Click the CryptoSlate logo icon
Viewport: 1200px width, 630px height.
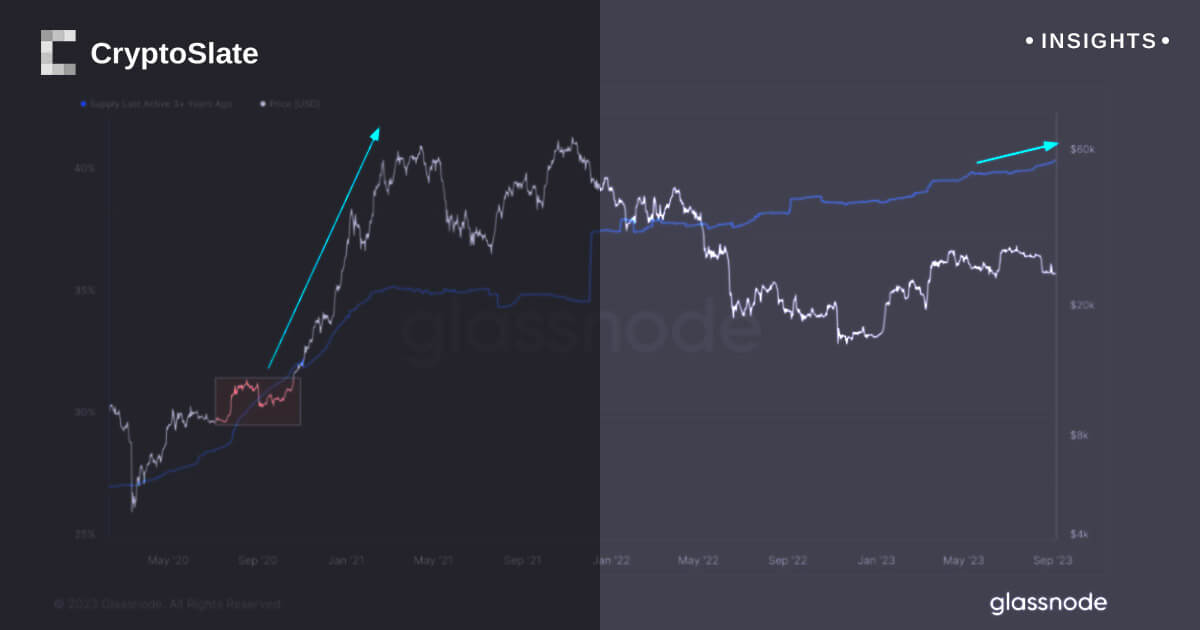point(58,53)
